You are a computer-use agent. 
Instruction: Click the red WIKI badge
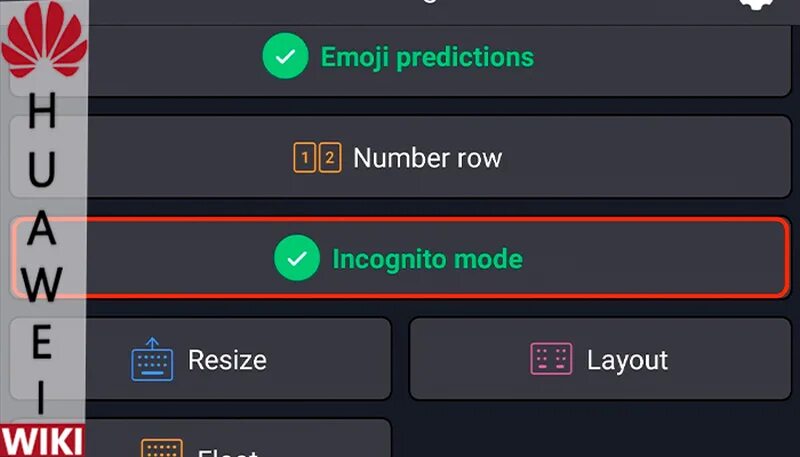pyautogui.click(x=42, y=441)
